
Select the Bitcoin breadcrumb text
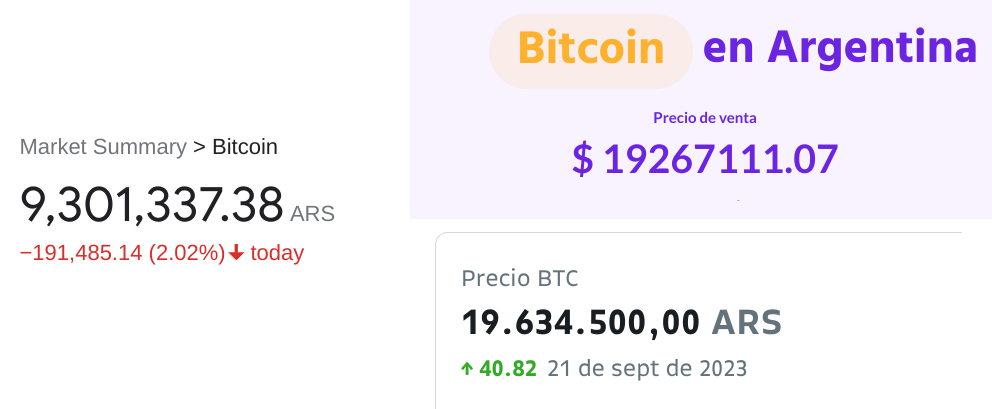(245, 147)
